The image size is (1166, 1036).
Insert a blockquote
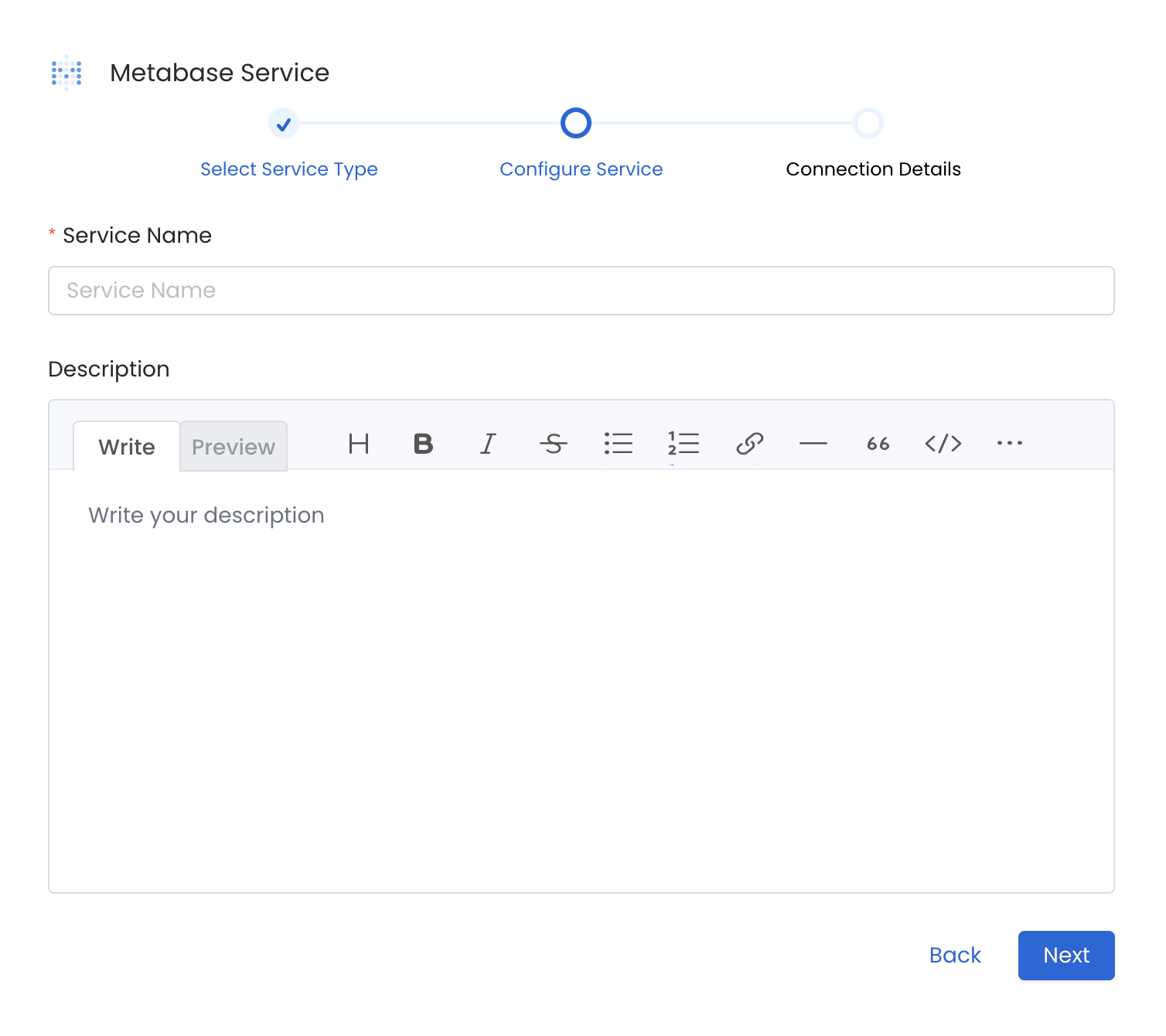click(878, 445)
